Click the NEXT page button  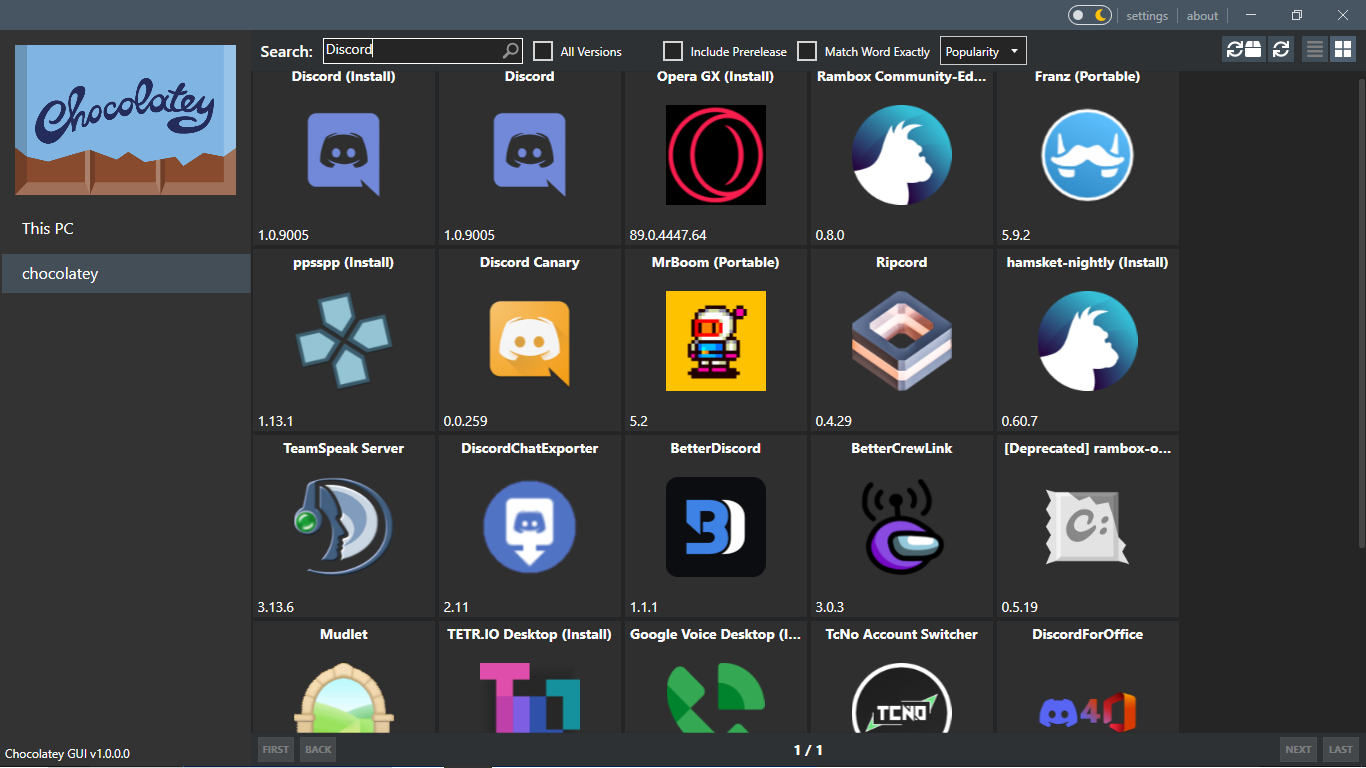point(1298,749)
